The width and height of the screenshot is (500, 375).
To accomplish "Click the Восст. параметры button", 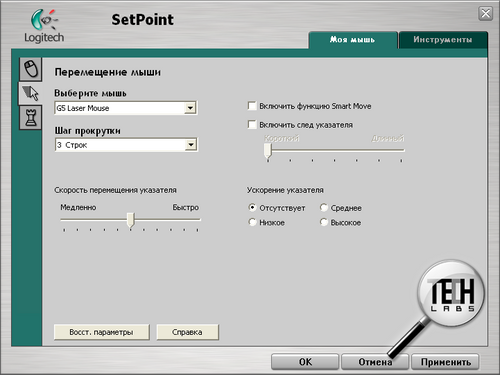I will click(x=101, y=332).
